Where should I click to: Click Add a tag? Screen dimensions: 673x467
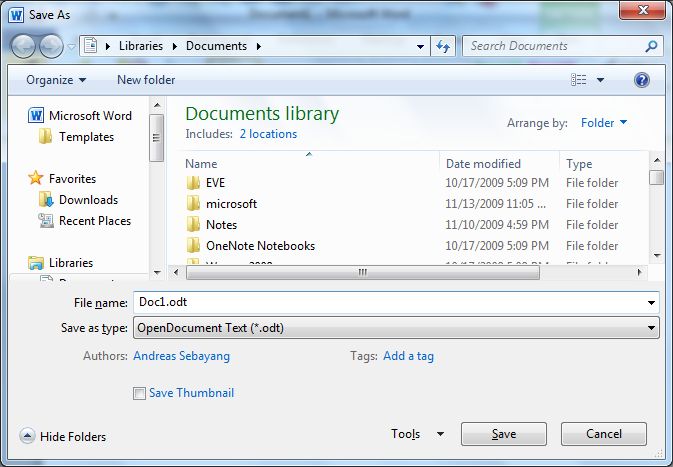408,356
